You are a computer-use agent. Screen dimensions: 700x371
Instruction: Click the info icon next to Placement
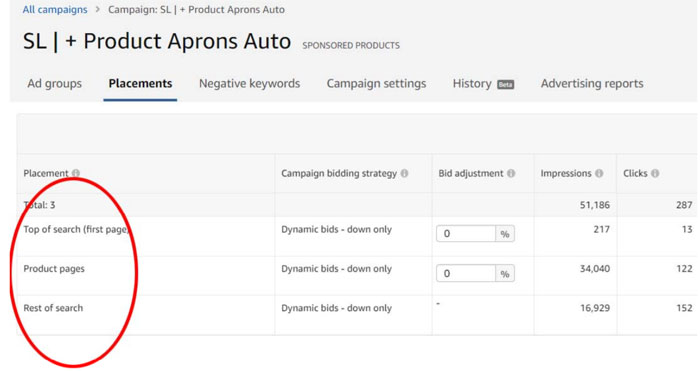tap(76, 173)
